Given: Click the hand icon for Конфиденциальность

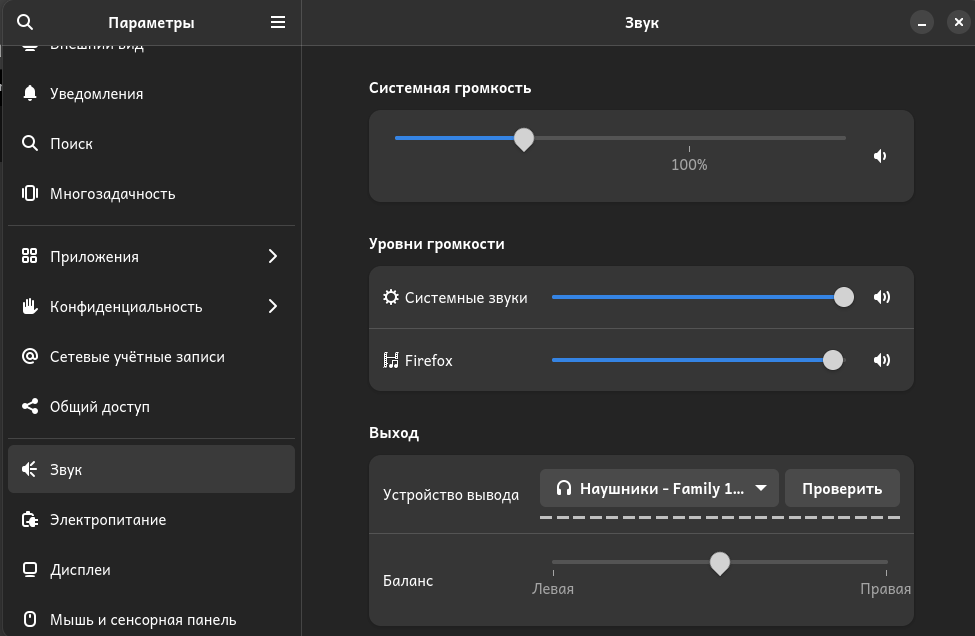Looking at the screenshot, I should [30, 306].
